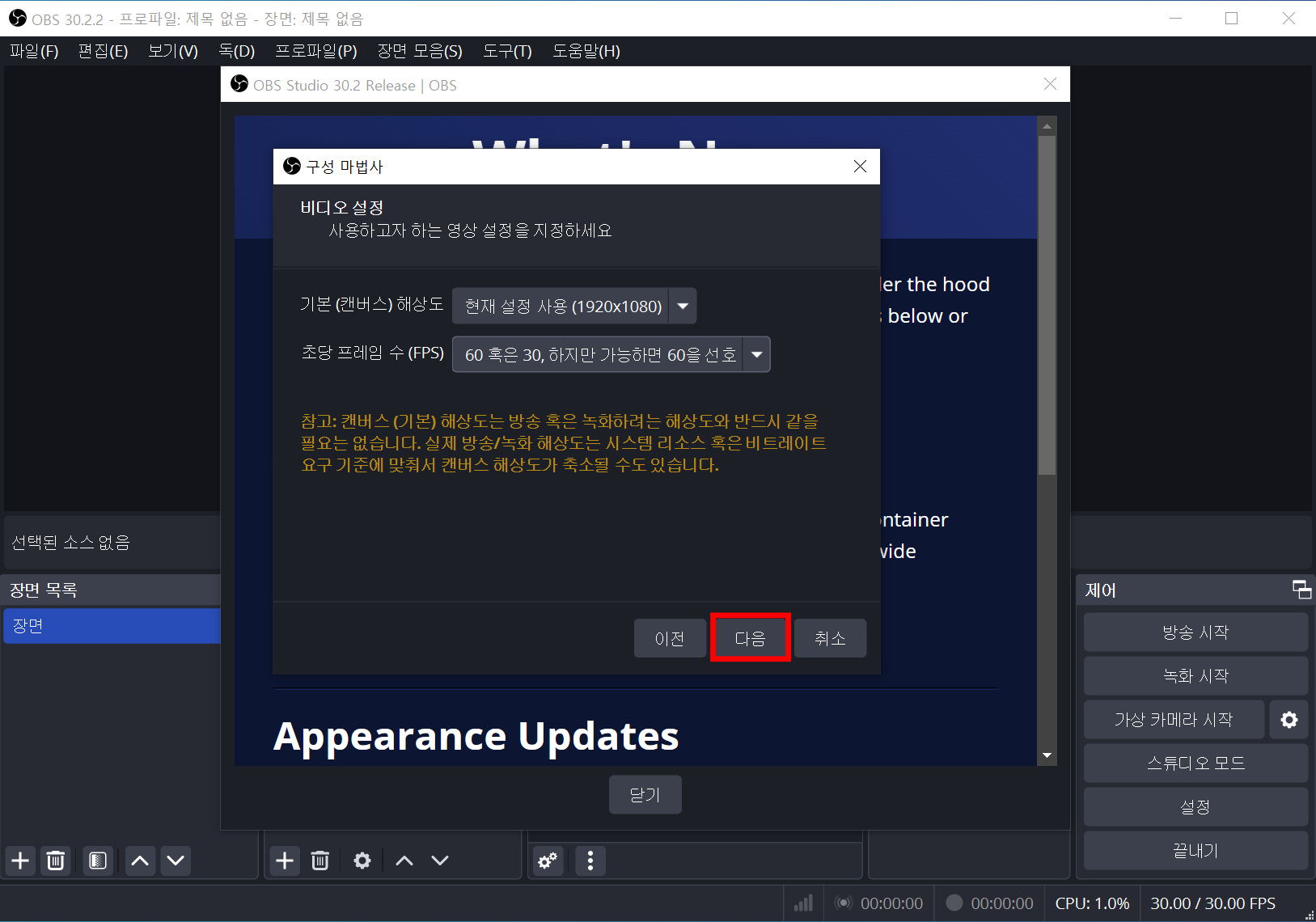Viewport: 1316px width, 922px height.
Task: Close the 구성 마법사 wizard dialog
Action: (860, 167)
